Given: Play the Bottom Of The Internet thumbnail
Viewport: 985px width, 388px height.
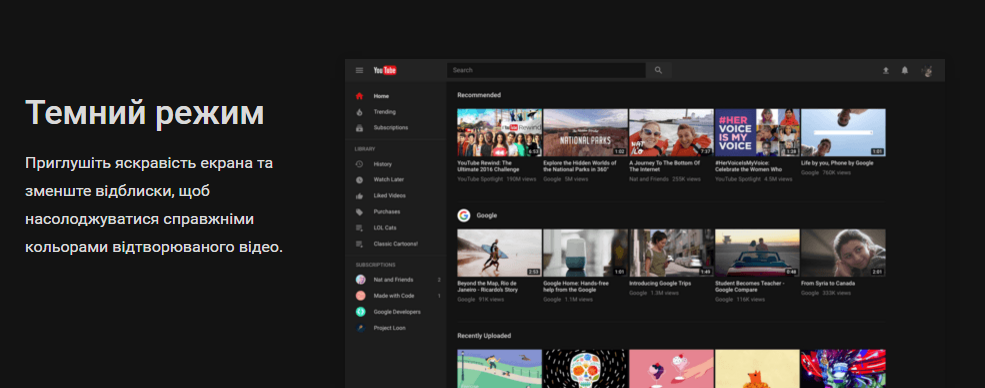Looking at the screenshot, I should tap(671, 132).
